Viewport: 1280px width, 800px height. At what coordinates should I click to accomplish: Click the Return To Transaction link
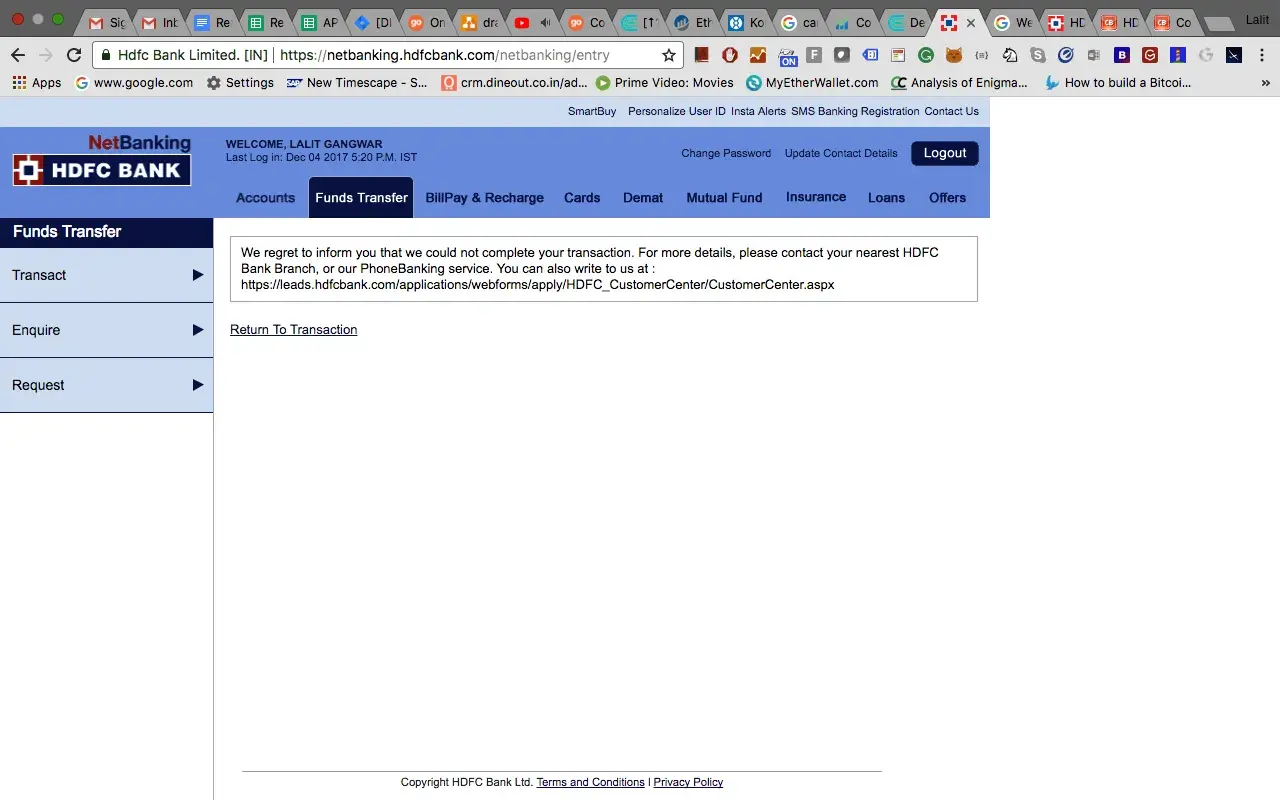293,330
